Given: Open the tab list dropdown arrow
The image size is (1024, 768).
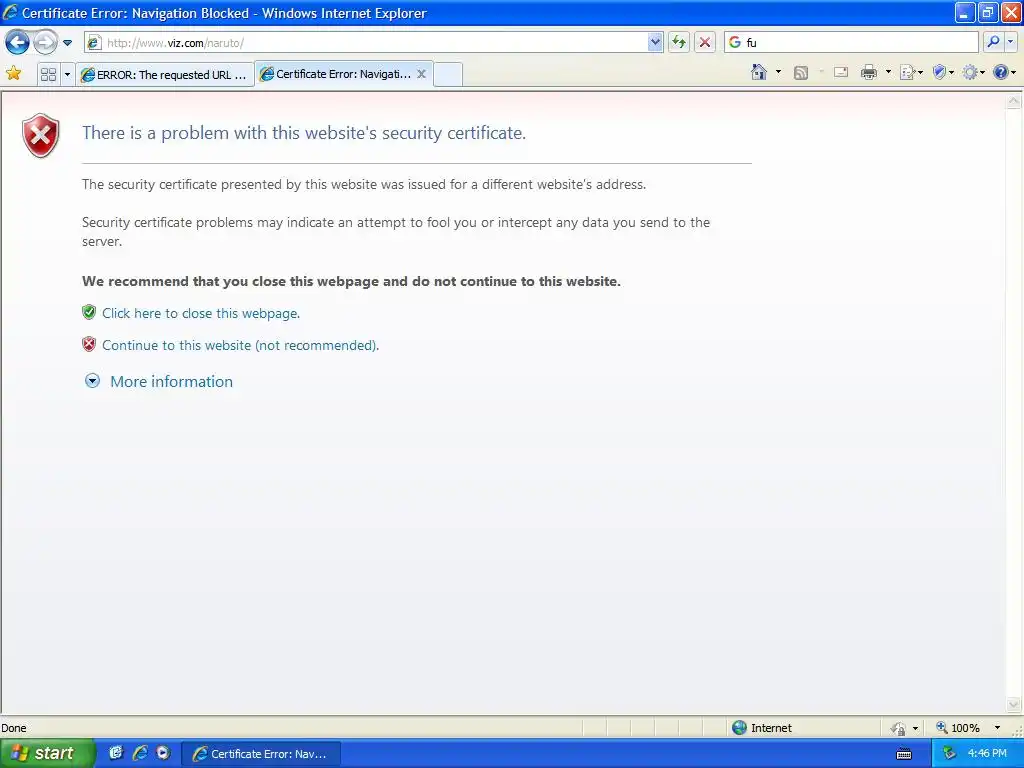Looking at the screenshot, I should coord(67,74).
